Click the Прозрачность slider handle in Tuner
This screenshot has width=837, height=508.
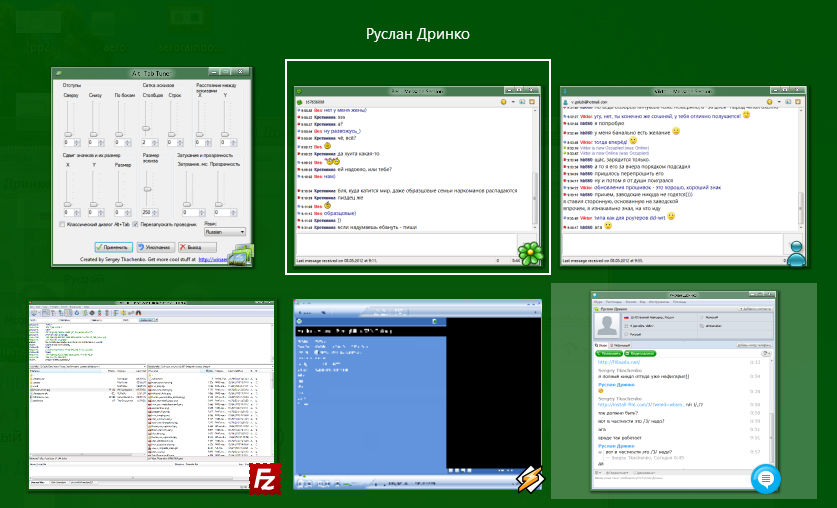219,204
